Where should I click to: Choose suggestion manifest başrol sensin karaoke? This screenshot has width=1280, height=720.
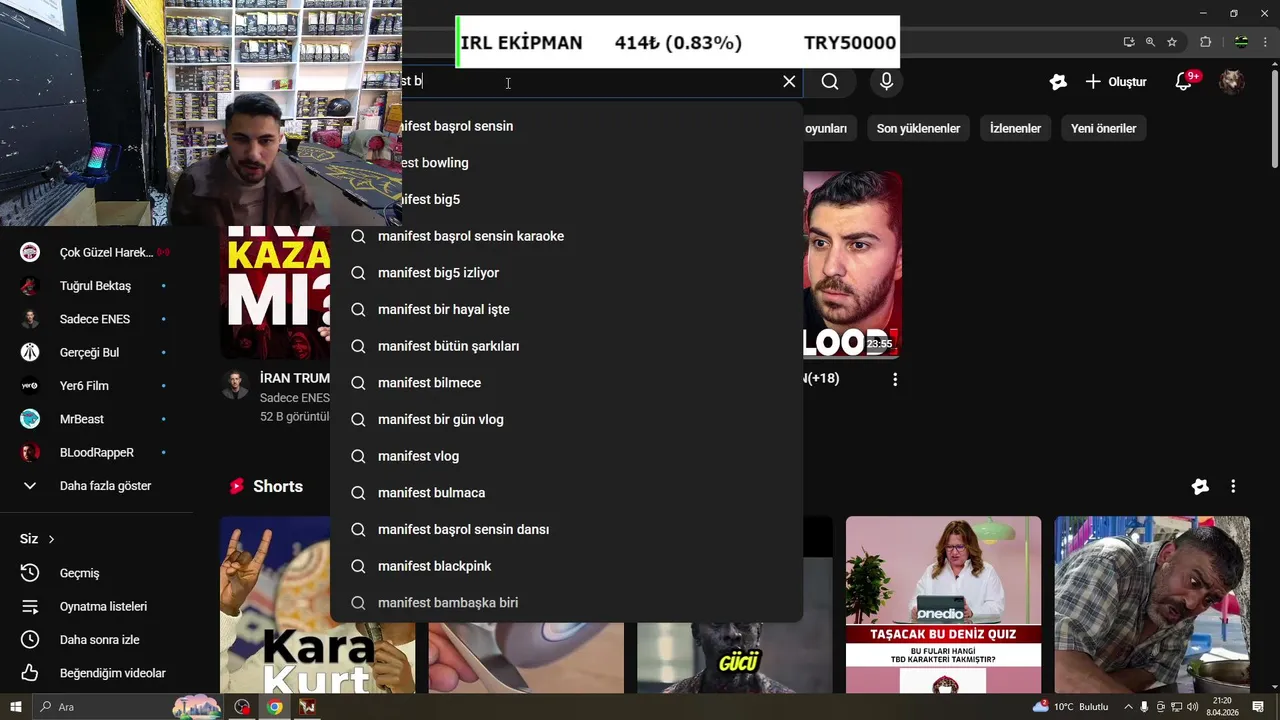(567, 236)
